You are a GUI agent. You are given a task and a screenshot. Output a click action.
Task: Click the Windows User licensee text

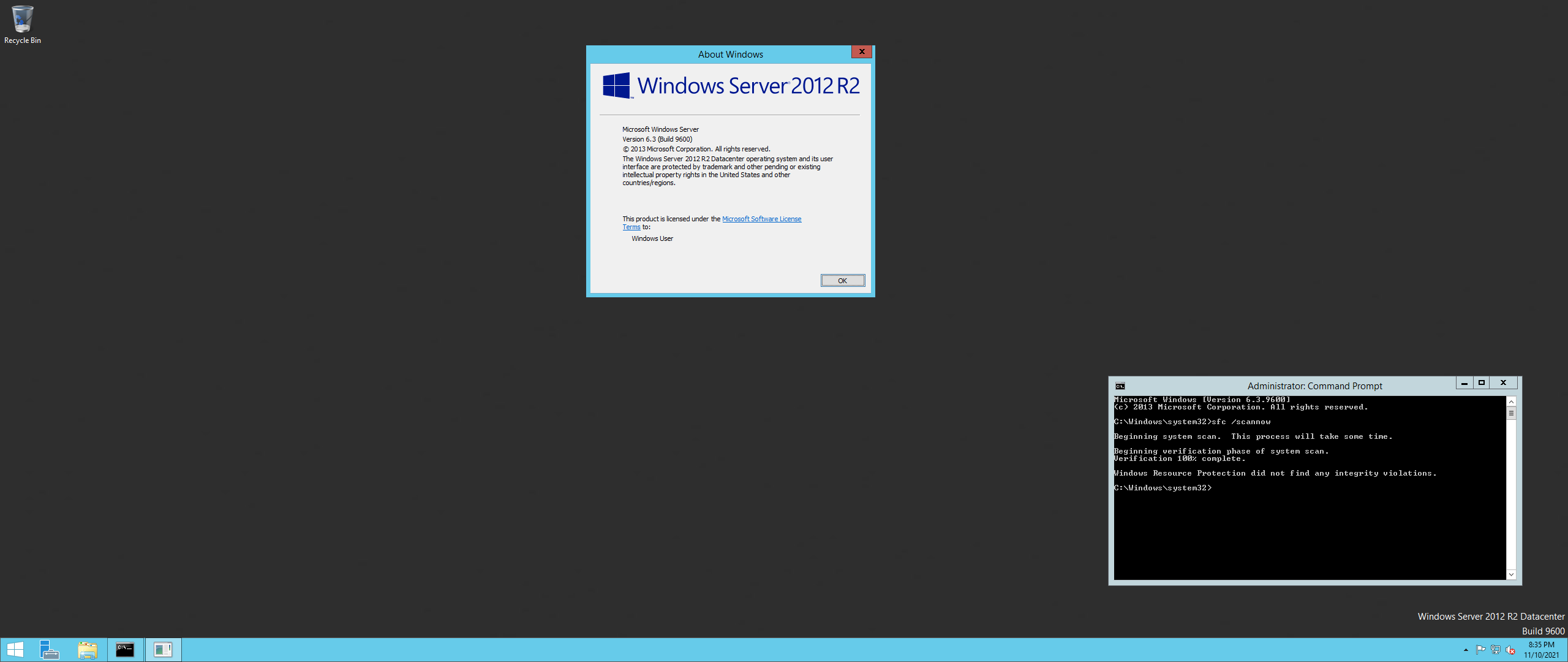click(652, 238)
